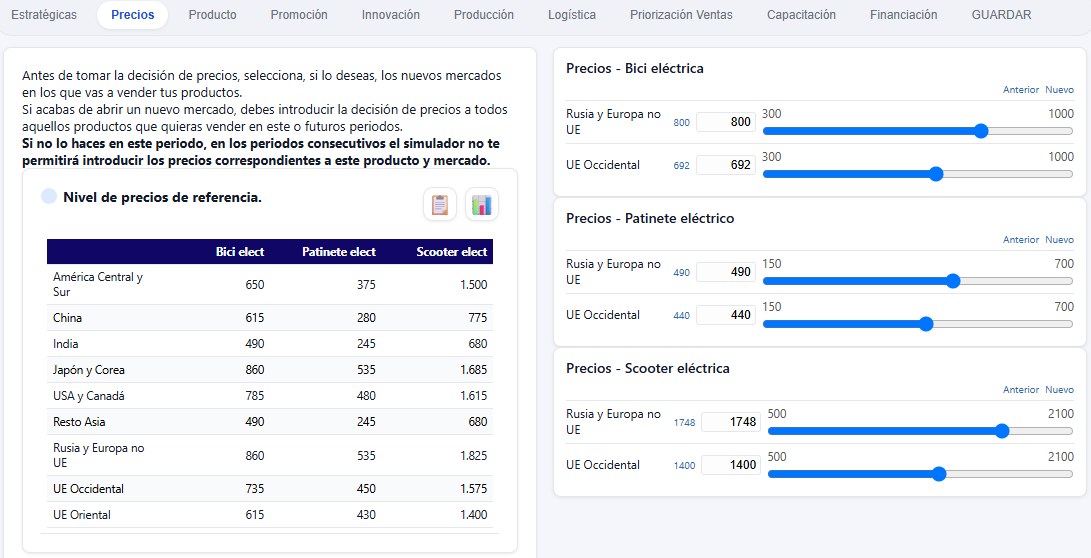
Task: Click scooter reference price 1.575
Action: pos(474,489)
